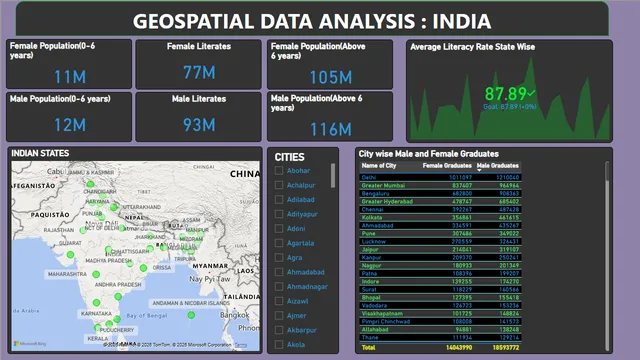Sort by Name of City column header
Viewport: 640px width, 360px height.
click(379, 166)
